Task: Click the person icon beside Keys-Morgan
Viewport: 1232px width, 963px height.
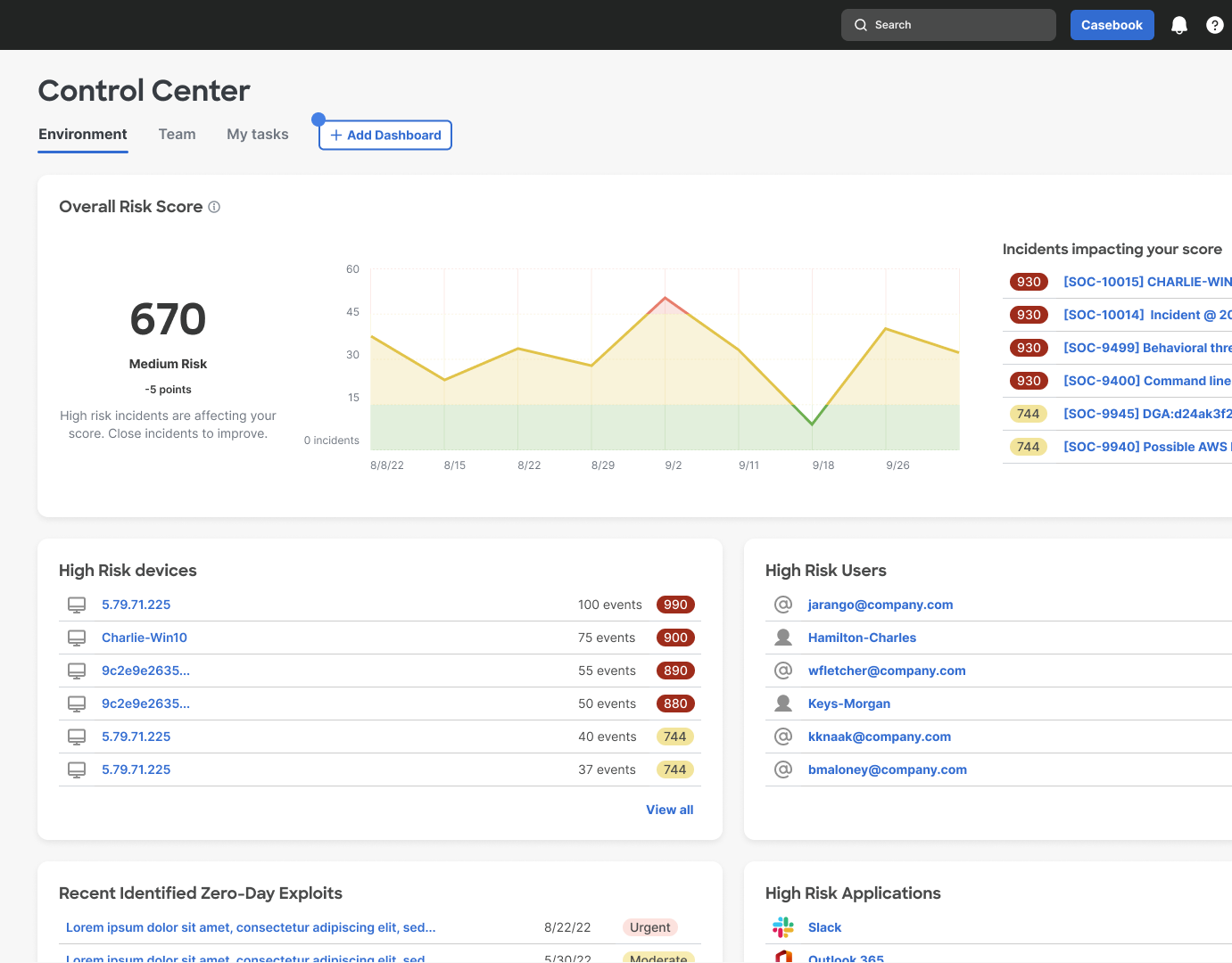Action: pyautogui.click(x=783, y=704)
